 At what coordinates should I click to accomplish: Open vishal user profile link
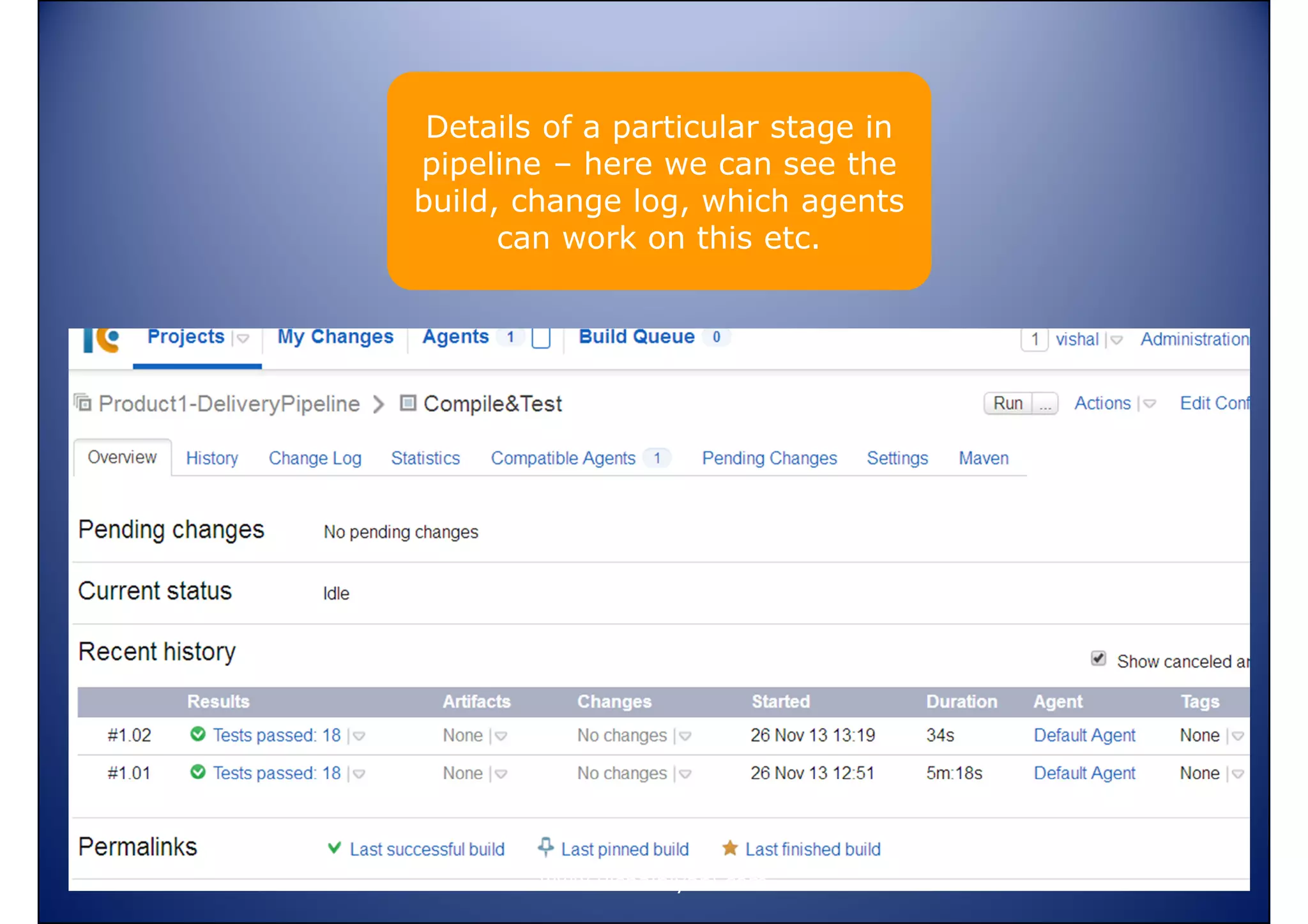(1077, 339)
